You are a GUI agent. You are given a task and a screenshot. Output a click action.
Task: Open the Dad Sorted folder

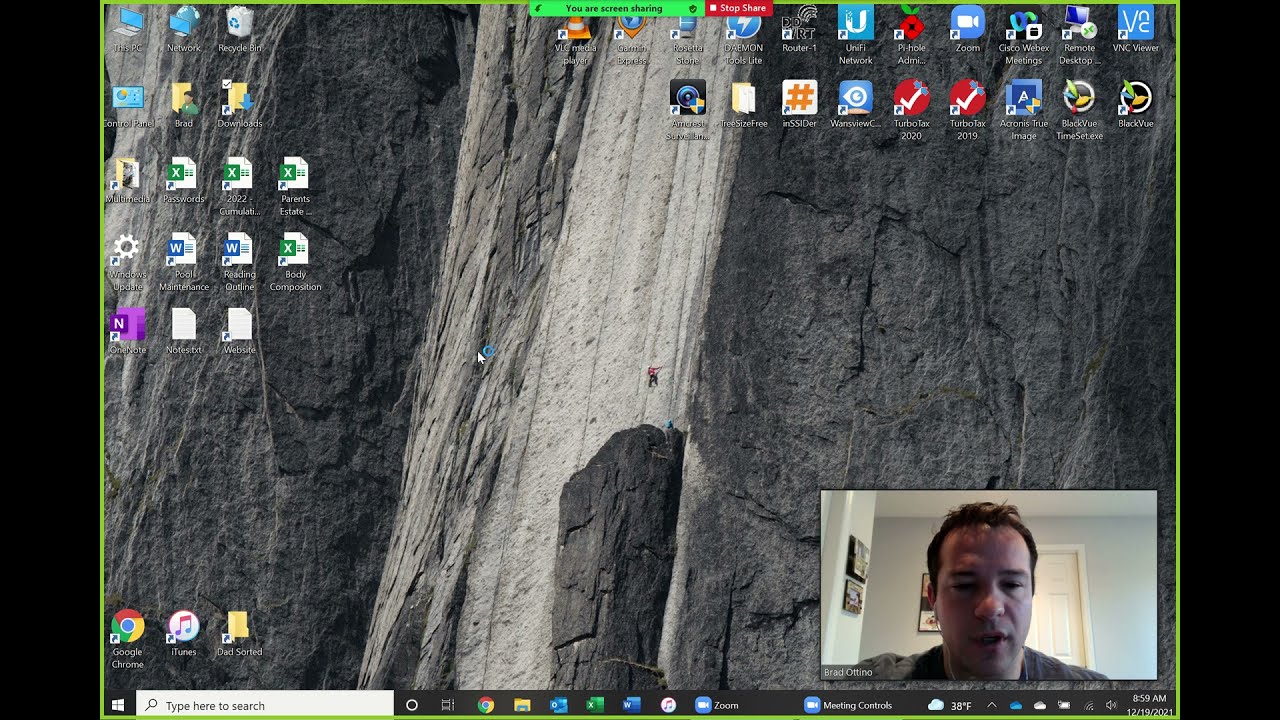coord(239,634)
